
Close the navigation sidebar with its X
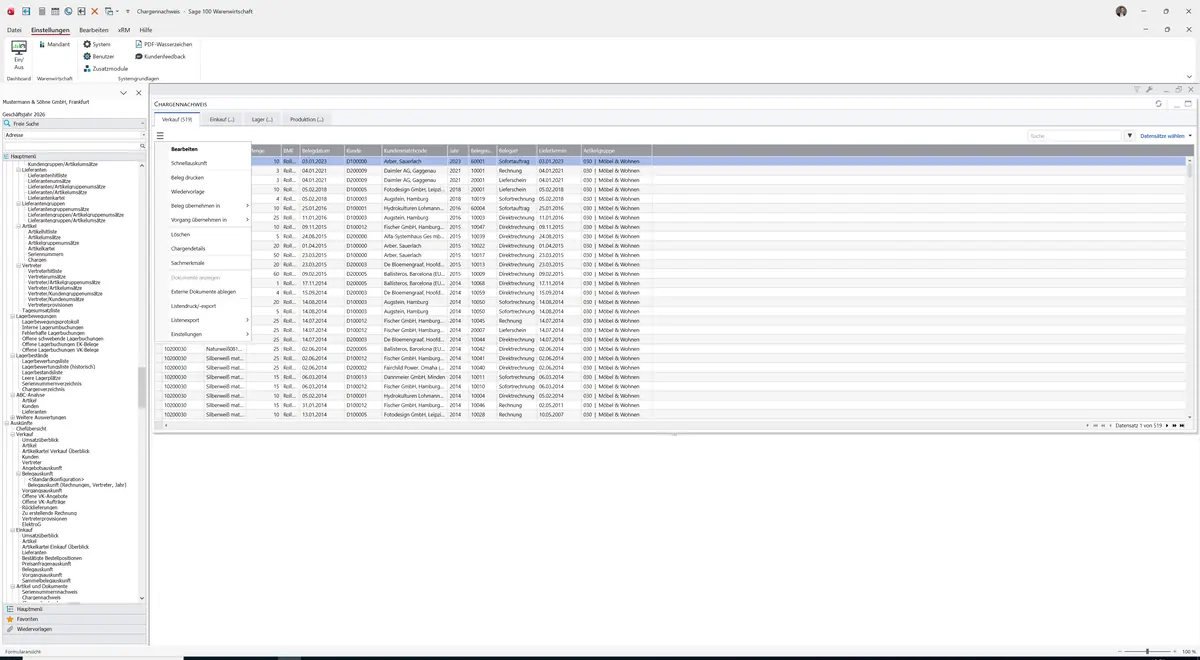[138, 93]
